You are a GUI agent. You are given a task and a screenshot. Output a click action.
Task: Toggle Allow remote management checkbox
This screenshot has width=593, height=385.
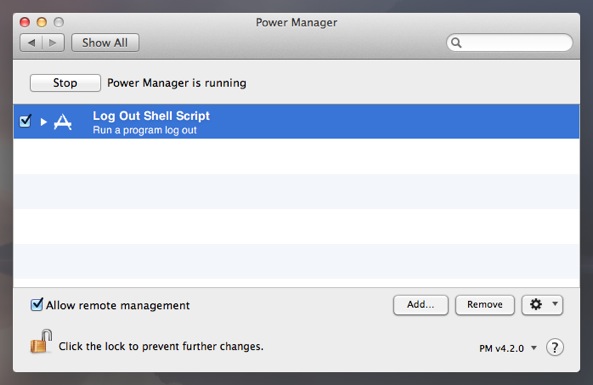click(x=37, y=304)
